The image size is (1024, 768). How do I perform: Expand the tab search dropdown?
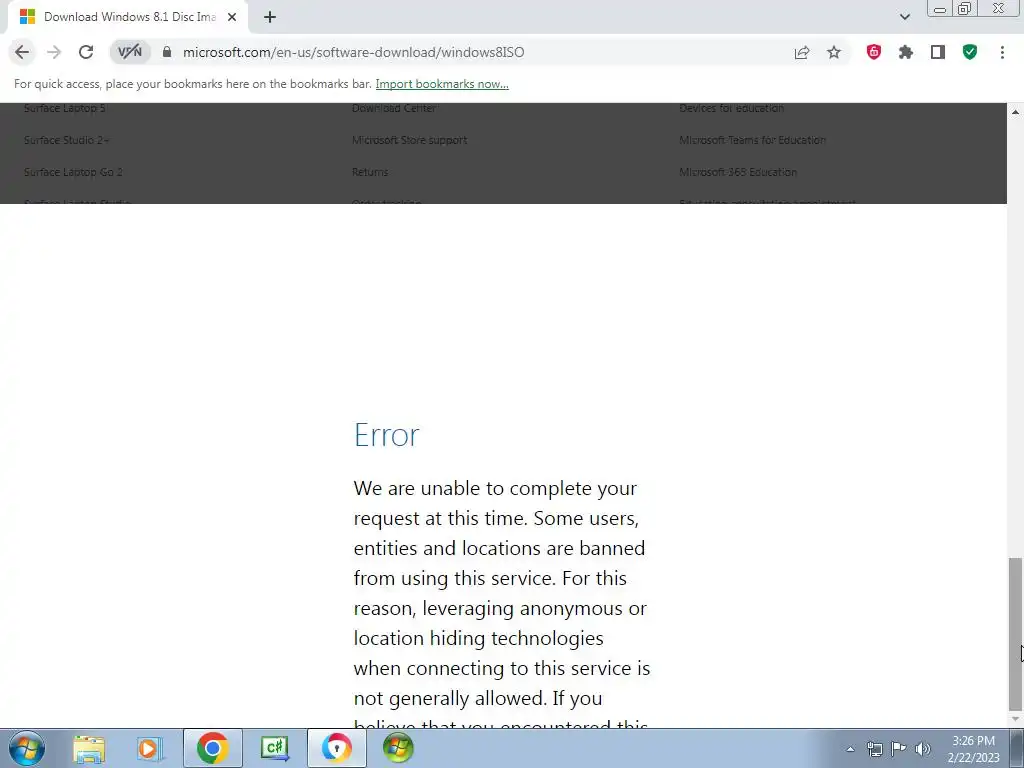(904, 17)
